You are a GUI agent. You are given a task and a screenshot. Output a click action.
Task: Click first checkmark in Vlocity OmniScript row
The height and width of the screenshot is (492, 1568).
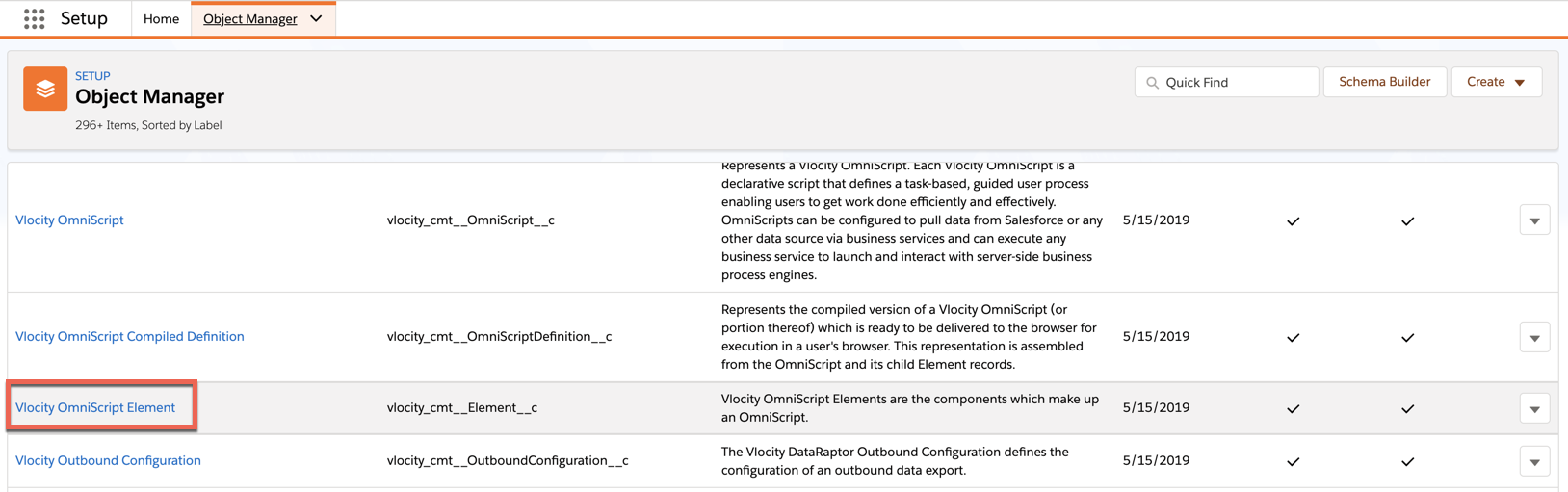[x=1293, y=221]
